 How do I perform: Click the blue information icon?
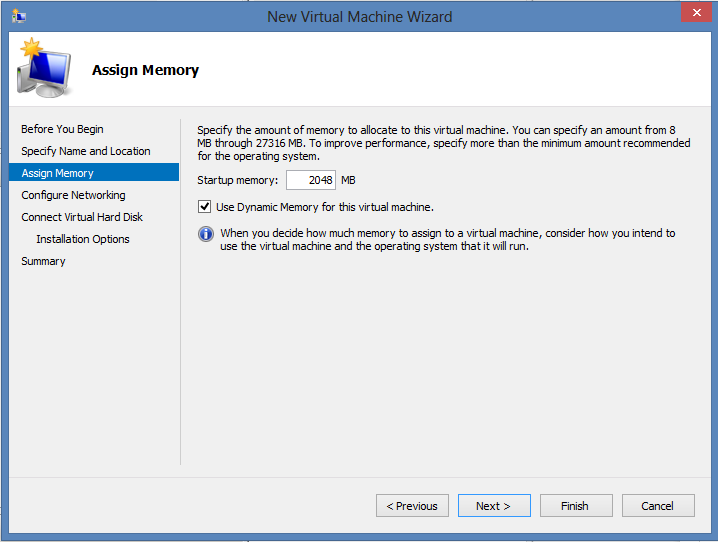[x=206, y=234]
